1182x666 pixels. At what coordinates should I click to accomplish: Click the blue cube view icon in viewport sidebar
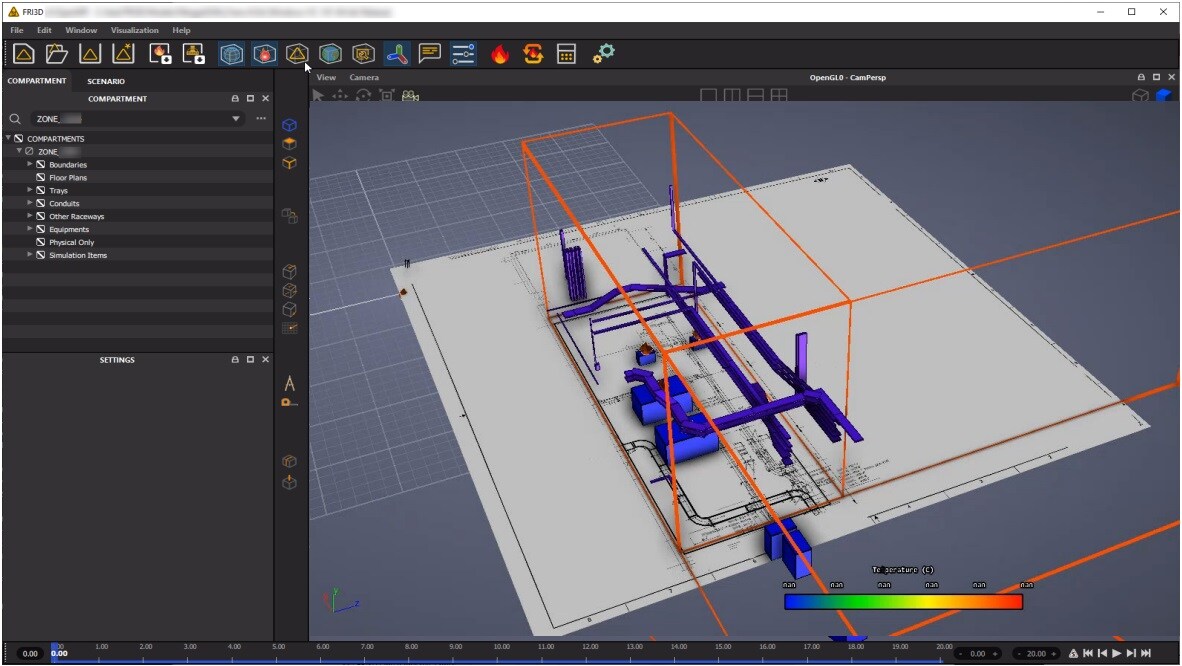[289, 124]
